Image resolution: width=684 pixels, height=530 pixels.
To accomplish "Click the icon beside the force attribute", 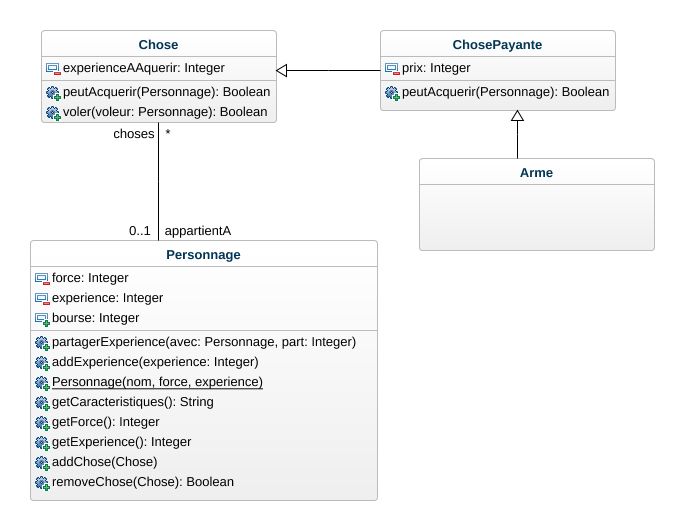I will tap(42, 278).
